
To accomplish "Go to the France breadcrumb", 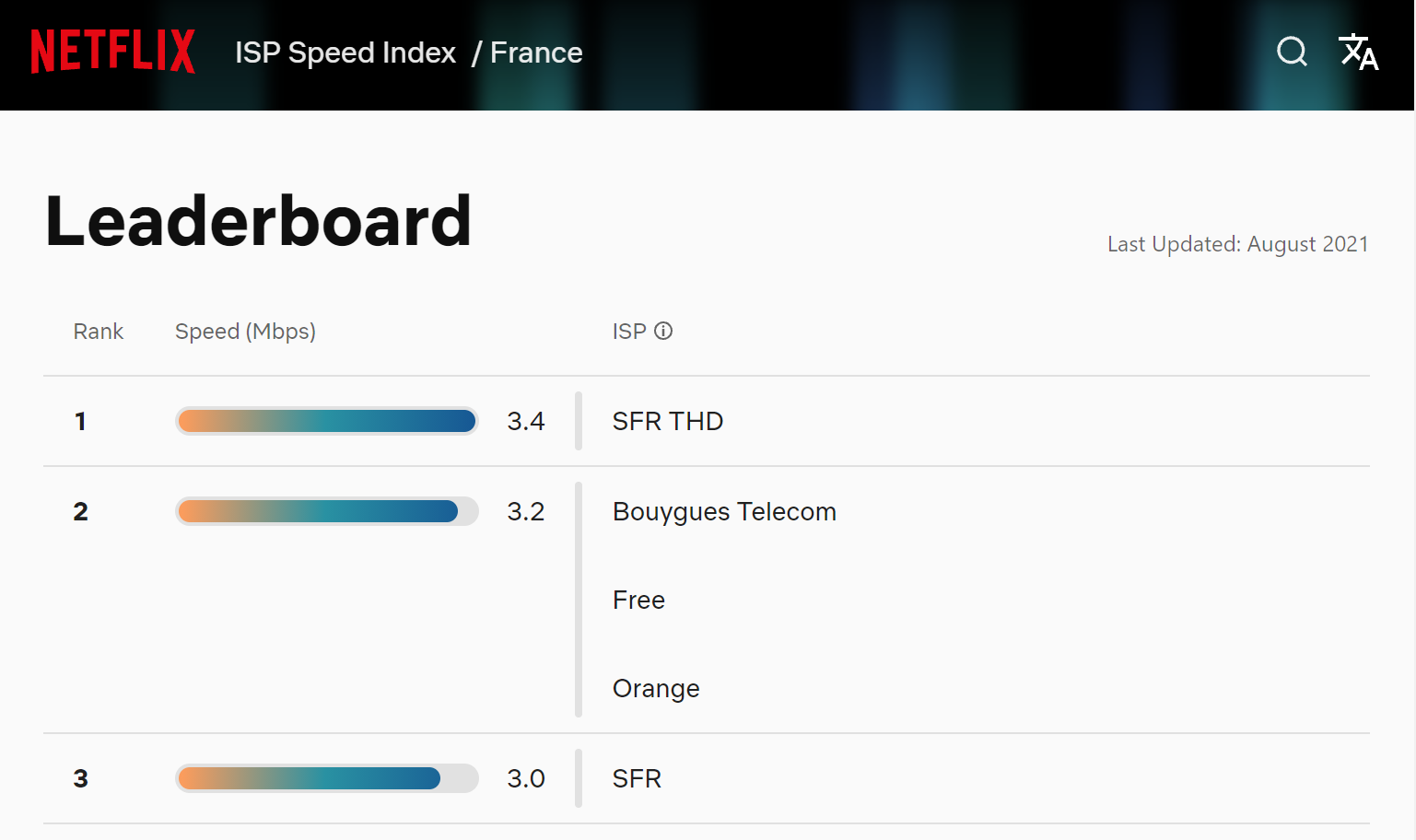I will [x=536, y=52].
